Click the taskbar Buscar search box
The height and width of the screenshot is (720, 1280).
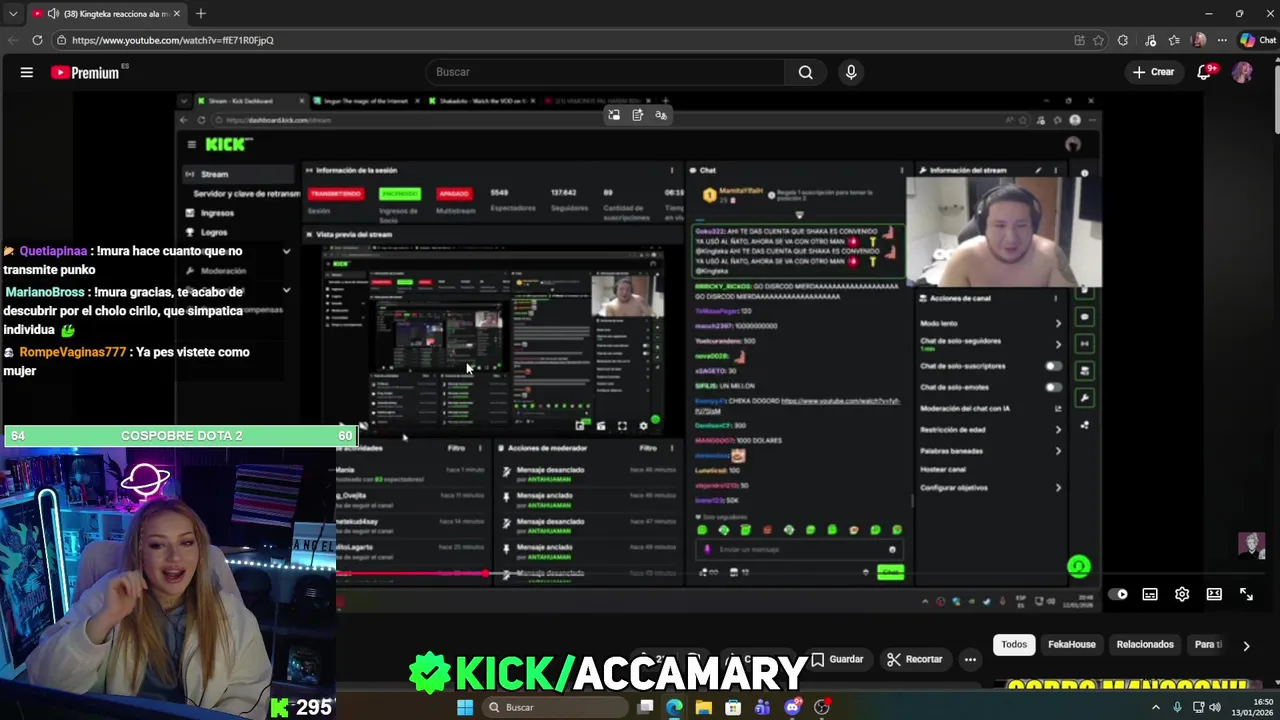pyautogui.click(x=555, y=707)
